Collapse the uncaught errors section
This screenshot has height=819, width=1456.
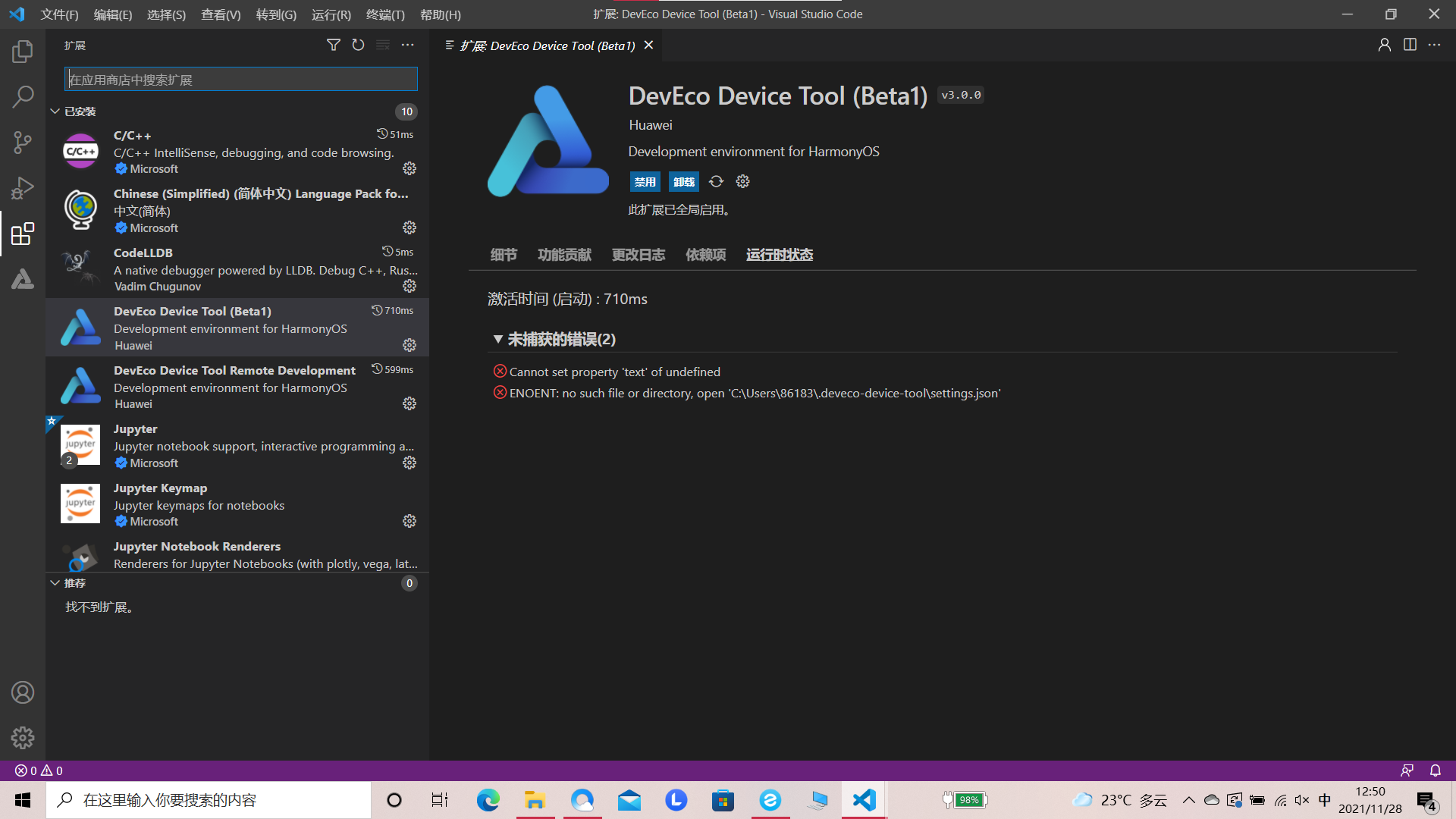coord(497,340)
